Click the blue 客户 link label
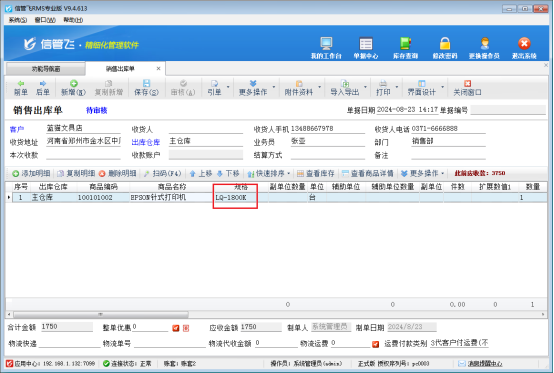Image resolution: width=554 pixels, height=373 pixels. pyautogui.click(x=17, y=129)
